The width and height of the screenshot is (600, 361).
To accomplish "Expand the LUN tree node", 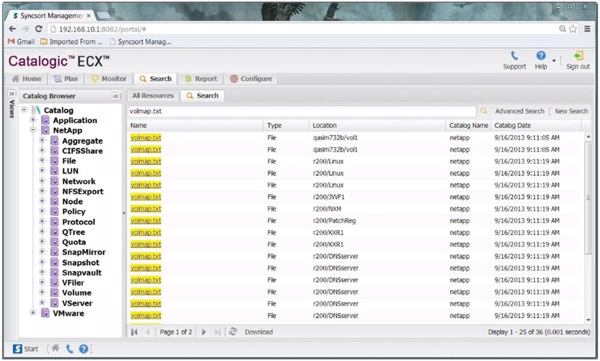I will [x=42, y=171].
